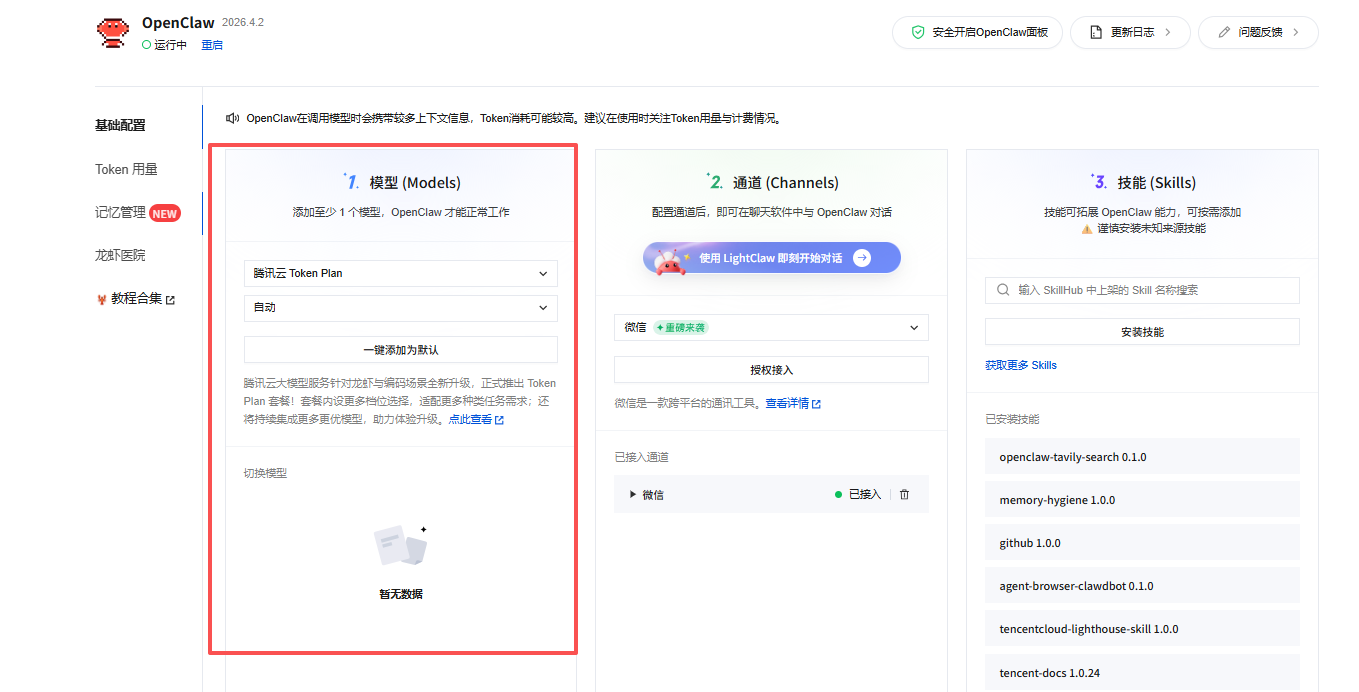Click the external link icon after 查看详情
The image size is (1359, 692).
click(816, 404)
